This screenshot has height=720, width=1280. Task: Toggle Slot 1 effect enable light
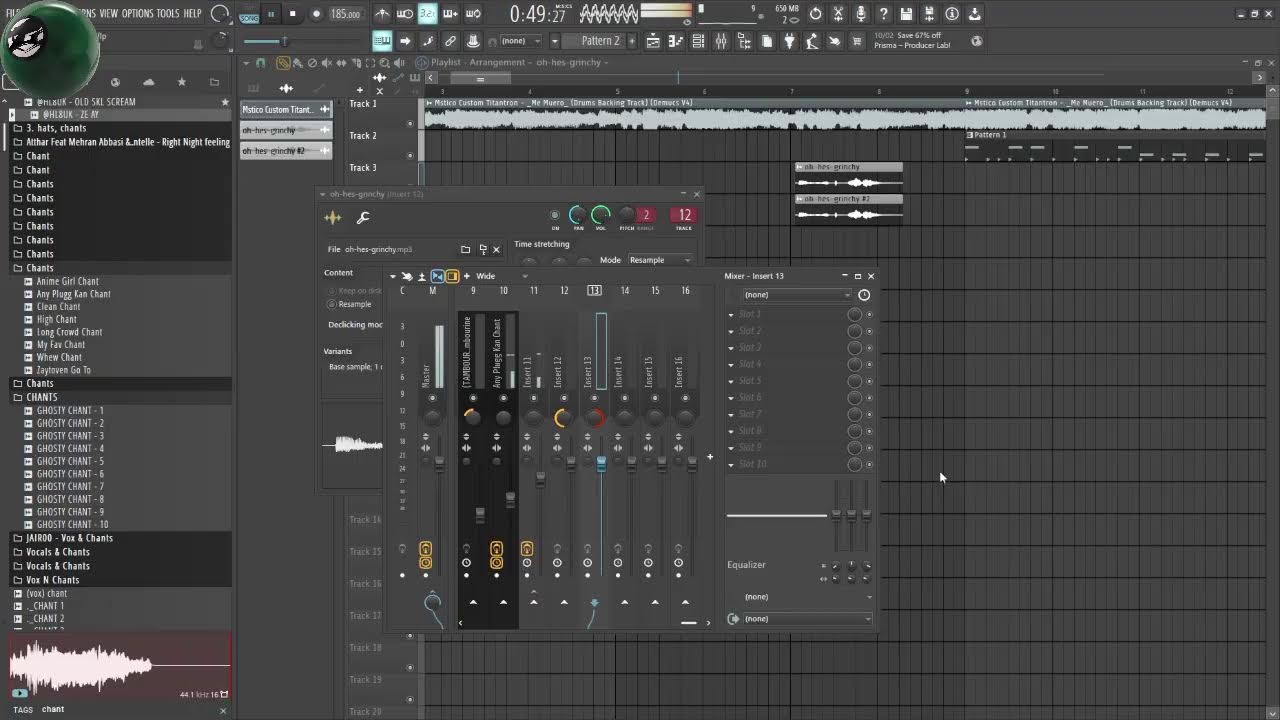pyautogui.click(x=869, y=314)
